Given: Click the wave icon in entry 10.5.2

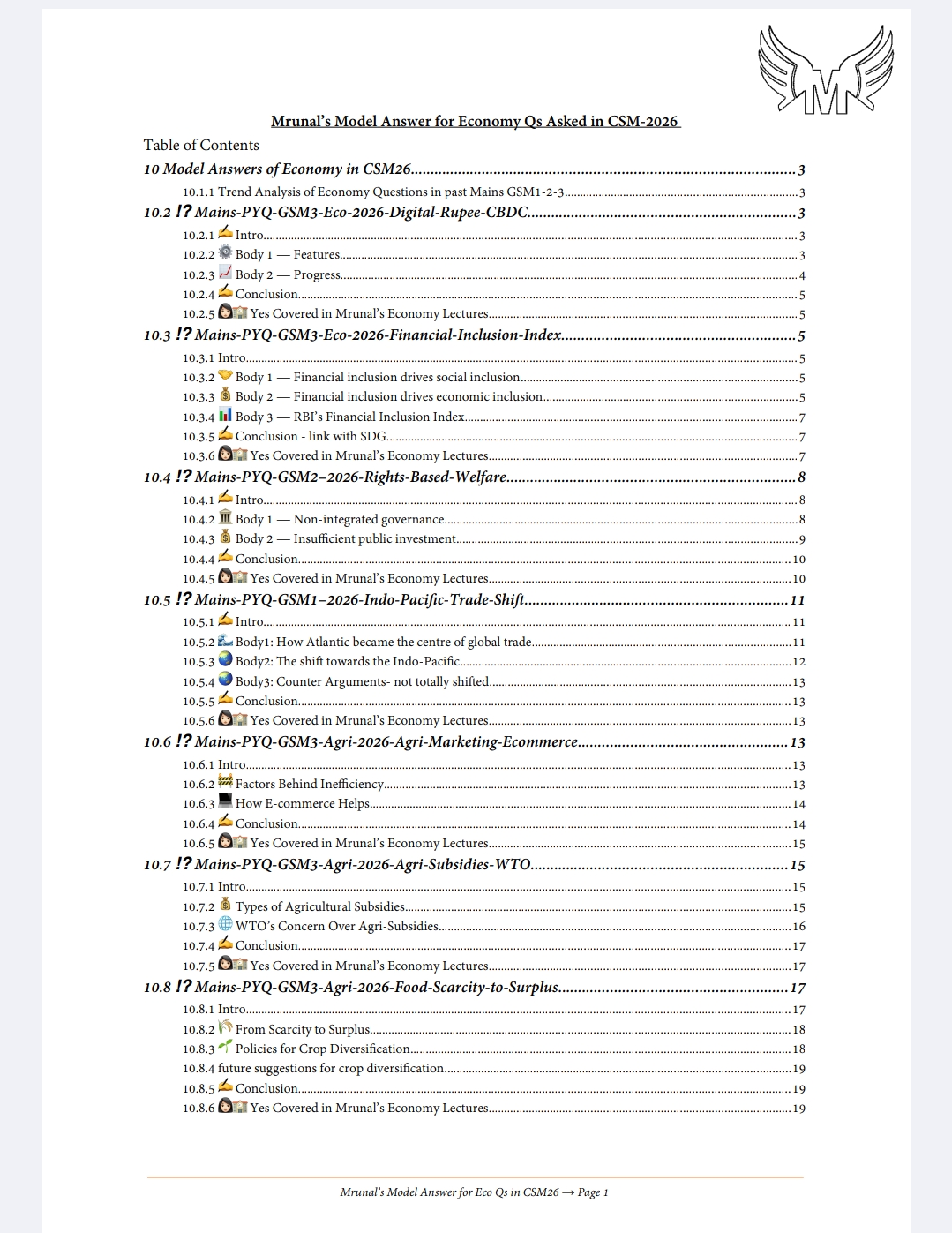Looking at the screenshot, I should point(225,640).
